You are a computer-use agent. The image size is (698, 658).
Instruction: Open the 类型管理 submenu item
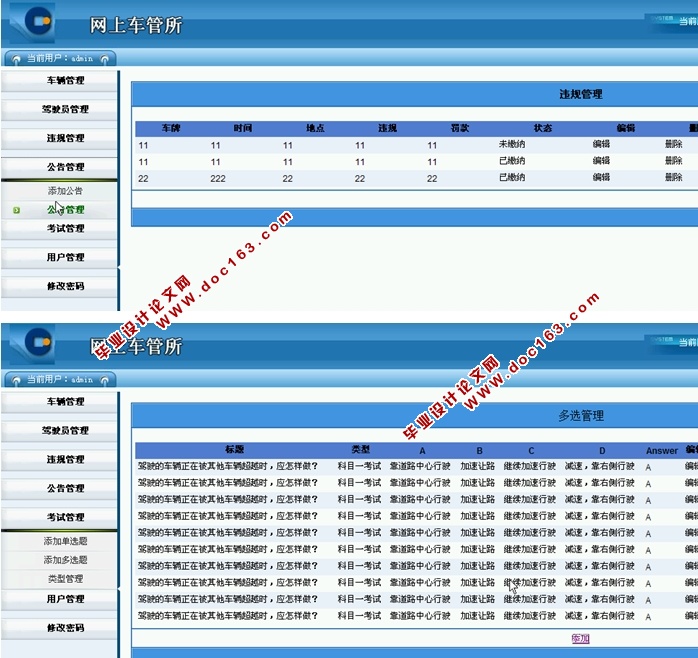[65, 579]
